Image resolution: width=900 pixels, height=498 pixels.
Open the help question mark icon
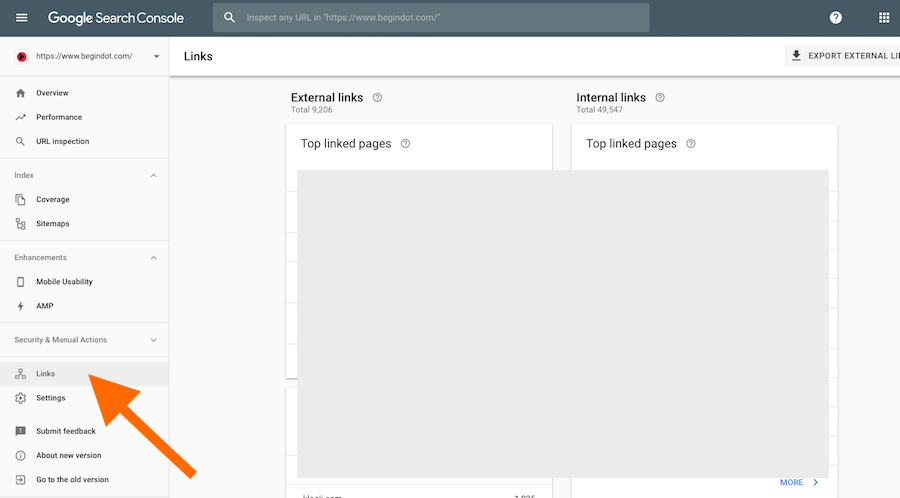(836, 18)
